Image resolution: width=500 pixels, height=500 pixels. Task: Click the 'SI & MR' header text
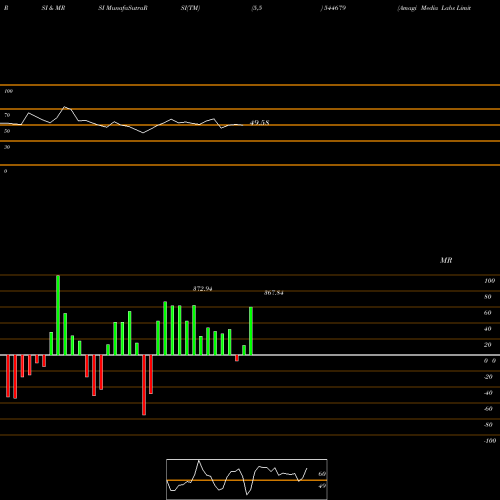point(53,8)
